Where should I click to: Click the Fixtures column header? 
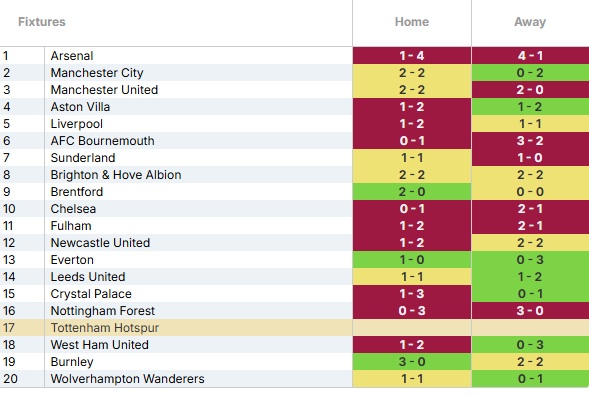(x=42, y=22)
